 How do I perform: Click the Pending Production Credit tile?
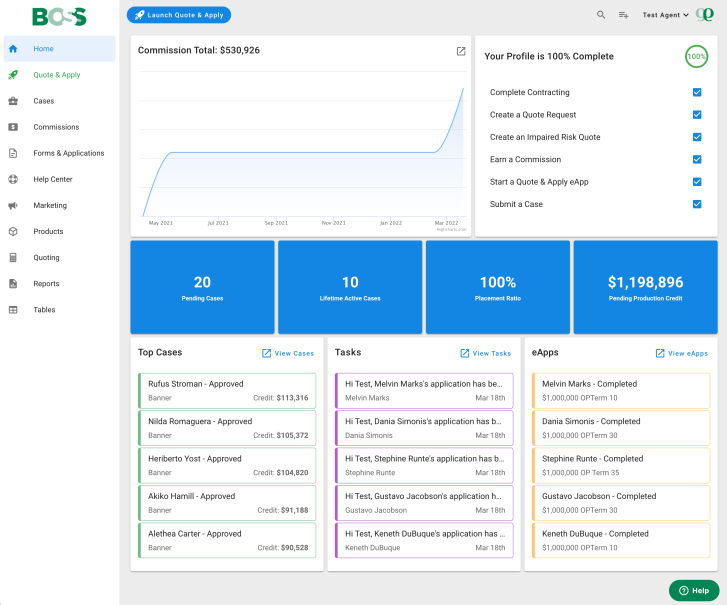tap(645, 287)
